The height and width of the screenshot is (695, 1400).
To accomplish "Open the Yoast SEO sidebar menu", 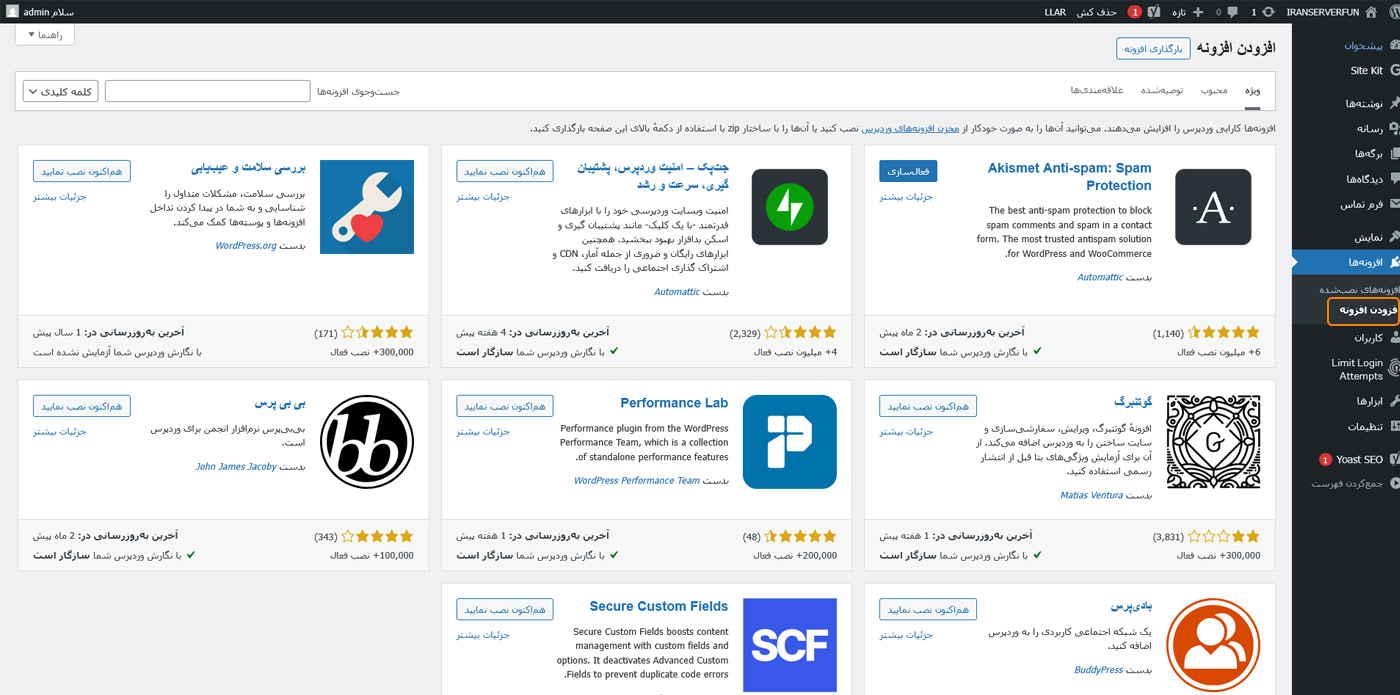I will tap(1358, 459).
